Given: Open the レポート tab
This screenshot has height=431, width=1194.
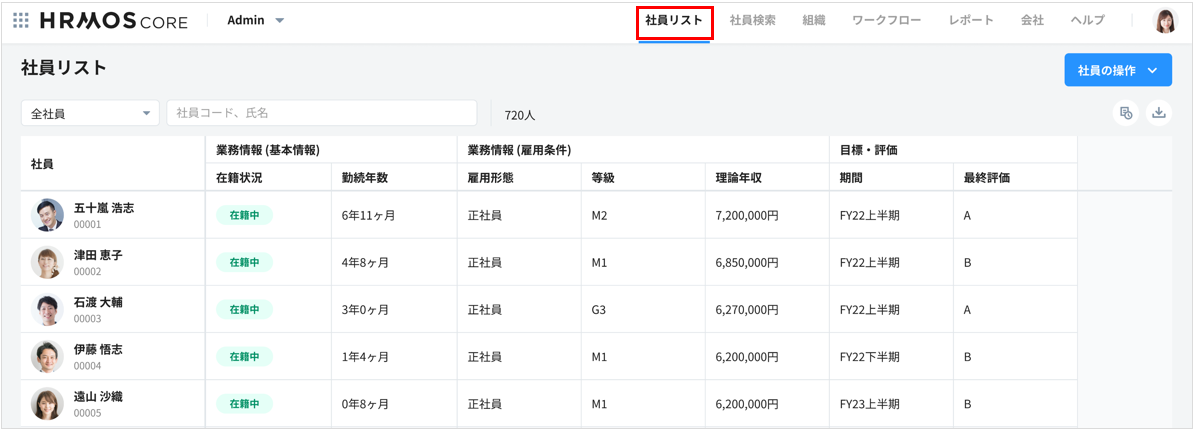Looking at the screenshot, I should pyautogui.click(x=970, y=21).
